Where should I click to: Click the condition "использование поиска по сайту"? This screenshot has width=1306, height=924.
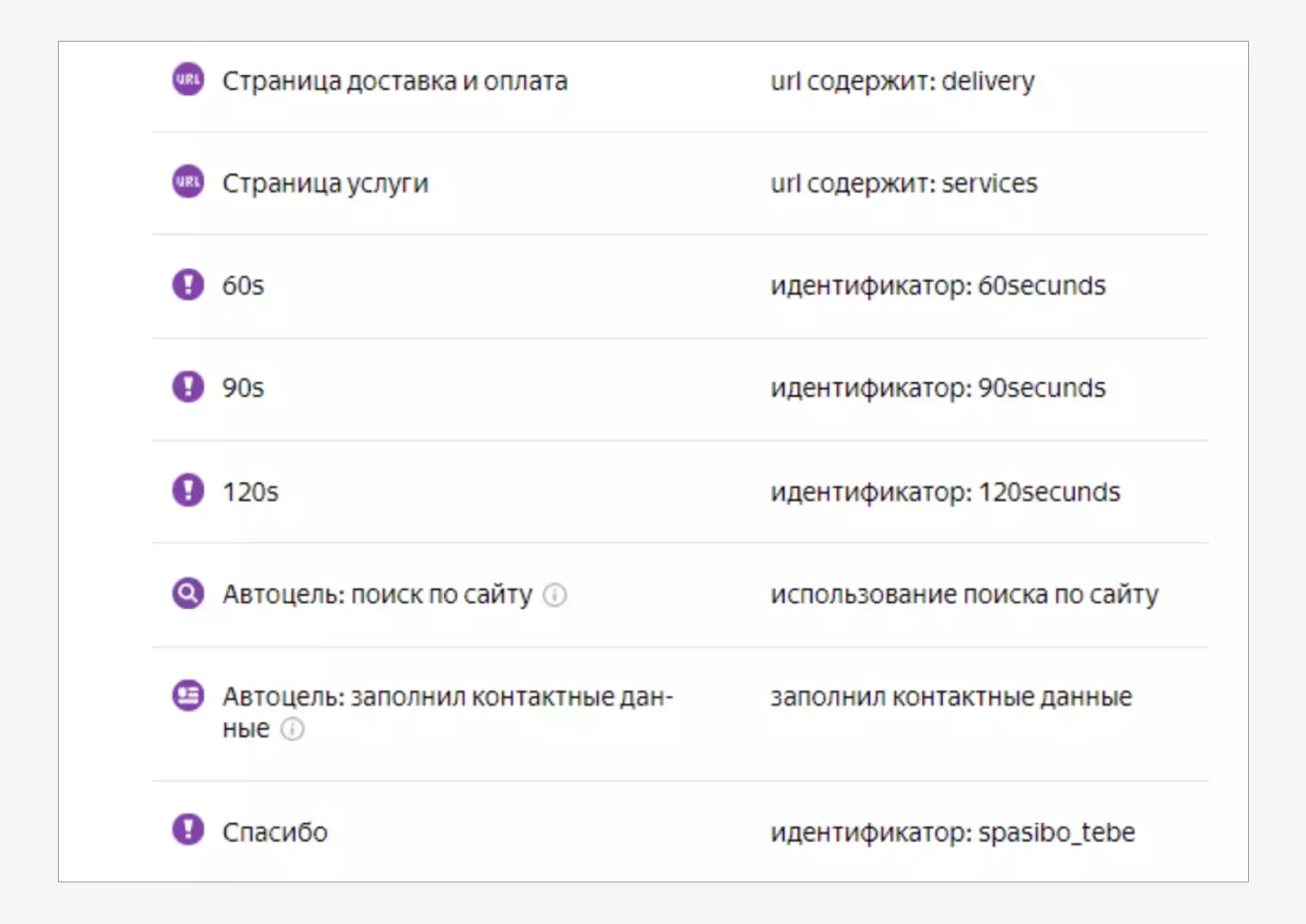(x=963, y=595)
